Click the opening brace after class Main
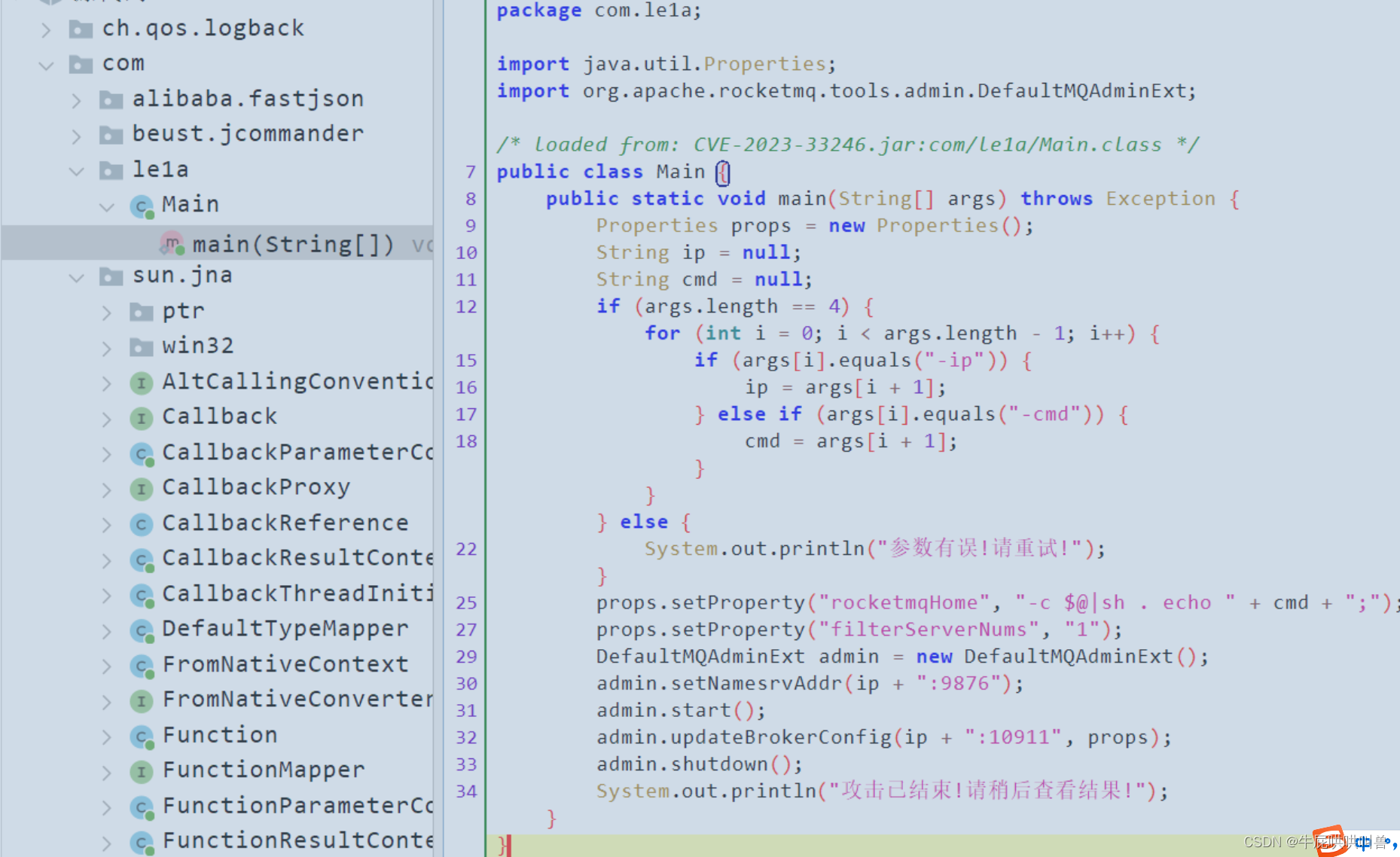1400x857 pixels. pos(723,173)
